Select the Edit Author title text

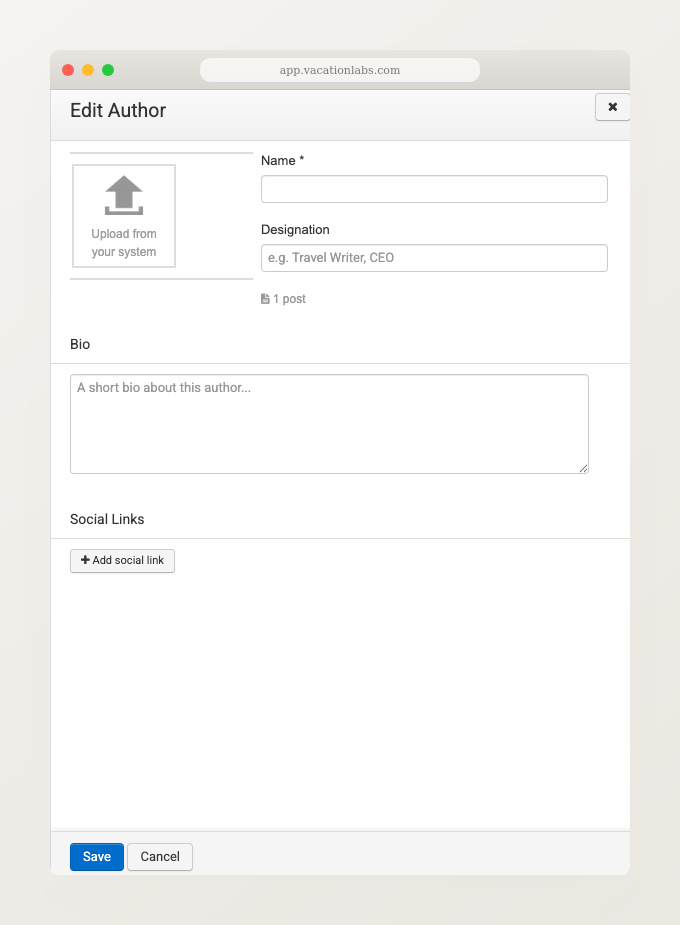pos(118,110)
